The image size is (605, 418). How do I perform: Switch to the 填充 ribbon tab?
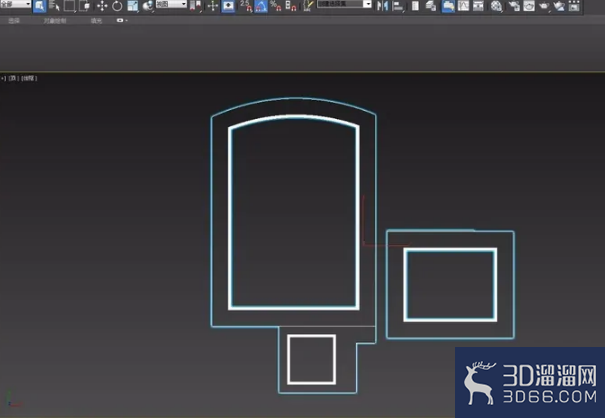(96, 20)
